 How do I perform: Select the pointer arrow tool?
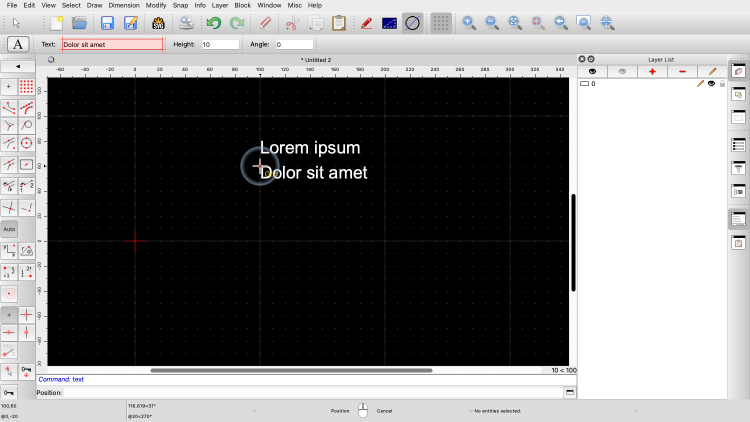coord(16,23)
